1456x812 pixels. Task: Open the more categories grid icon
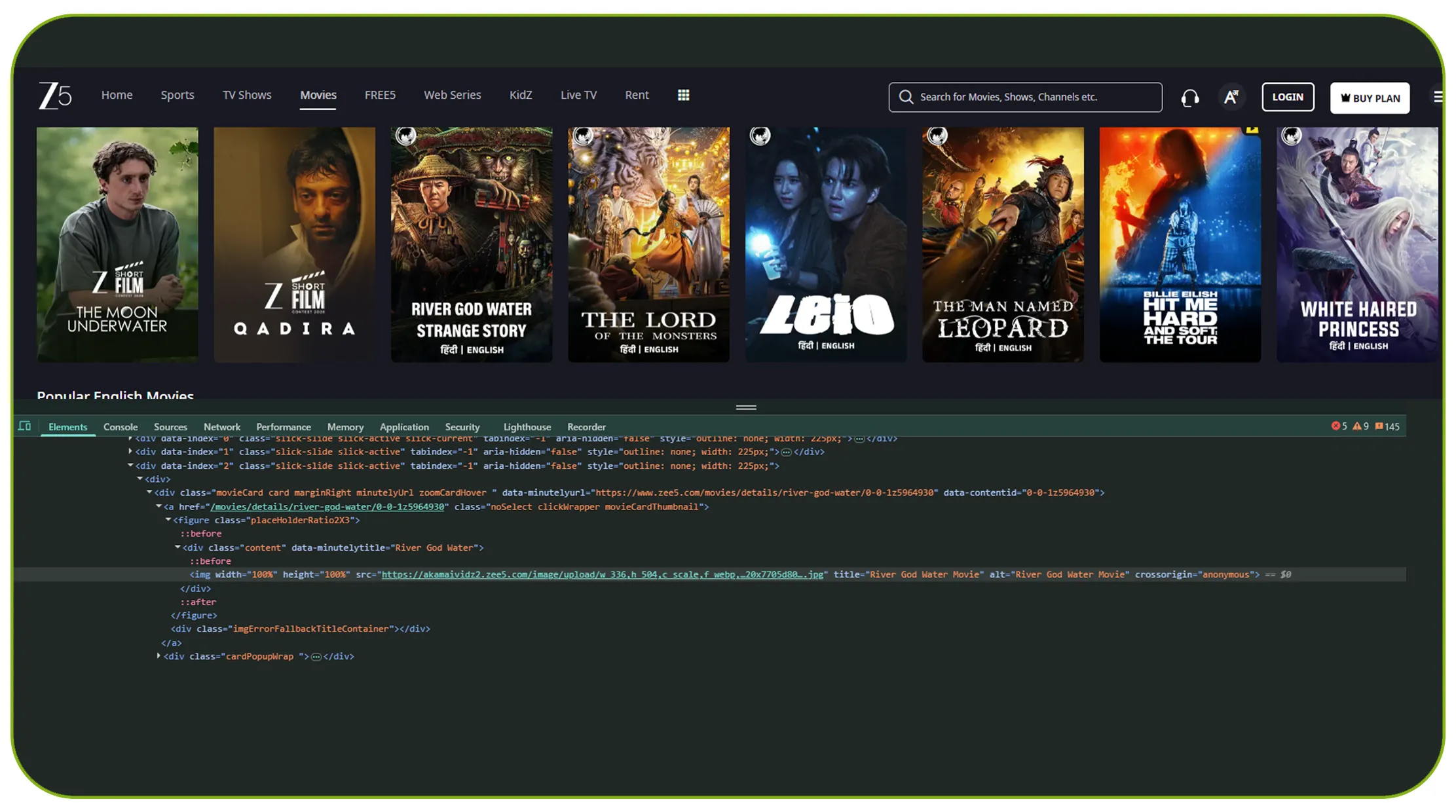[x=683, y=95]
